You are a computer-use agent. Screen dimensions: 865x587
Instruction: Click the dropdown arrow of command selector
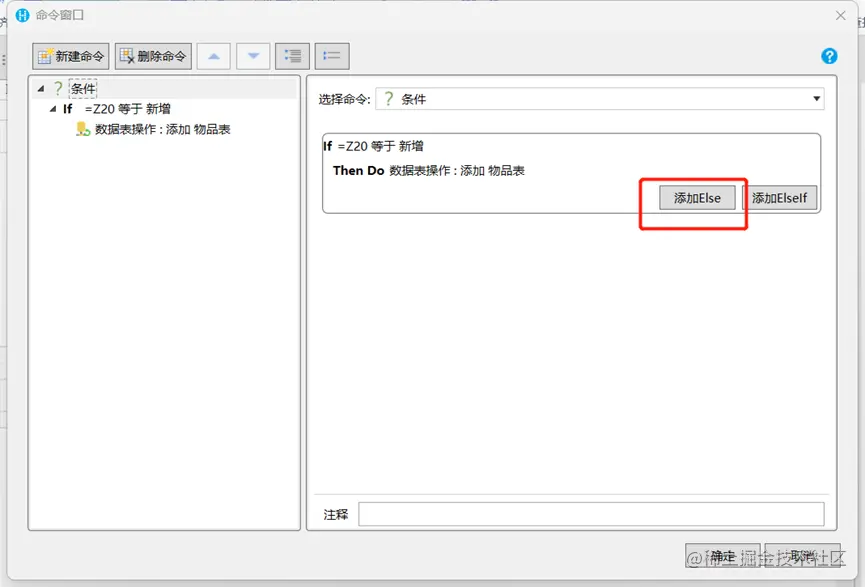[816, 99]
